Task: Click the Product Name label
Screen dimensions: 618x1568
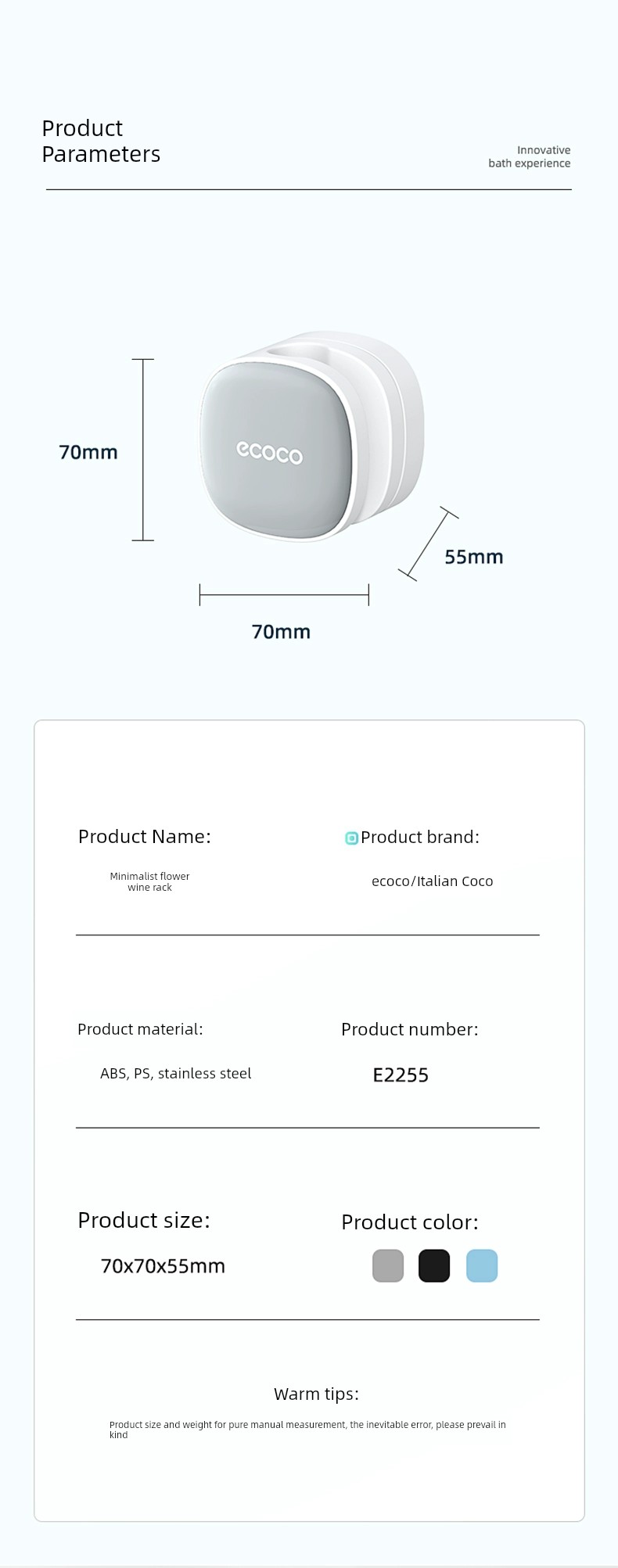Action: pos(145,836)
